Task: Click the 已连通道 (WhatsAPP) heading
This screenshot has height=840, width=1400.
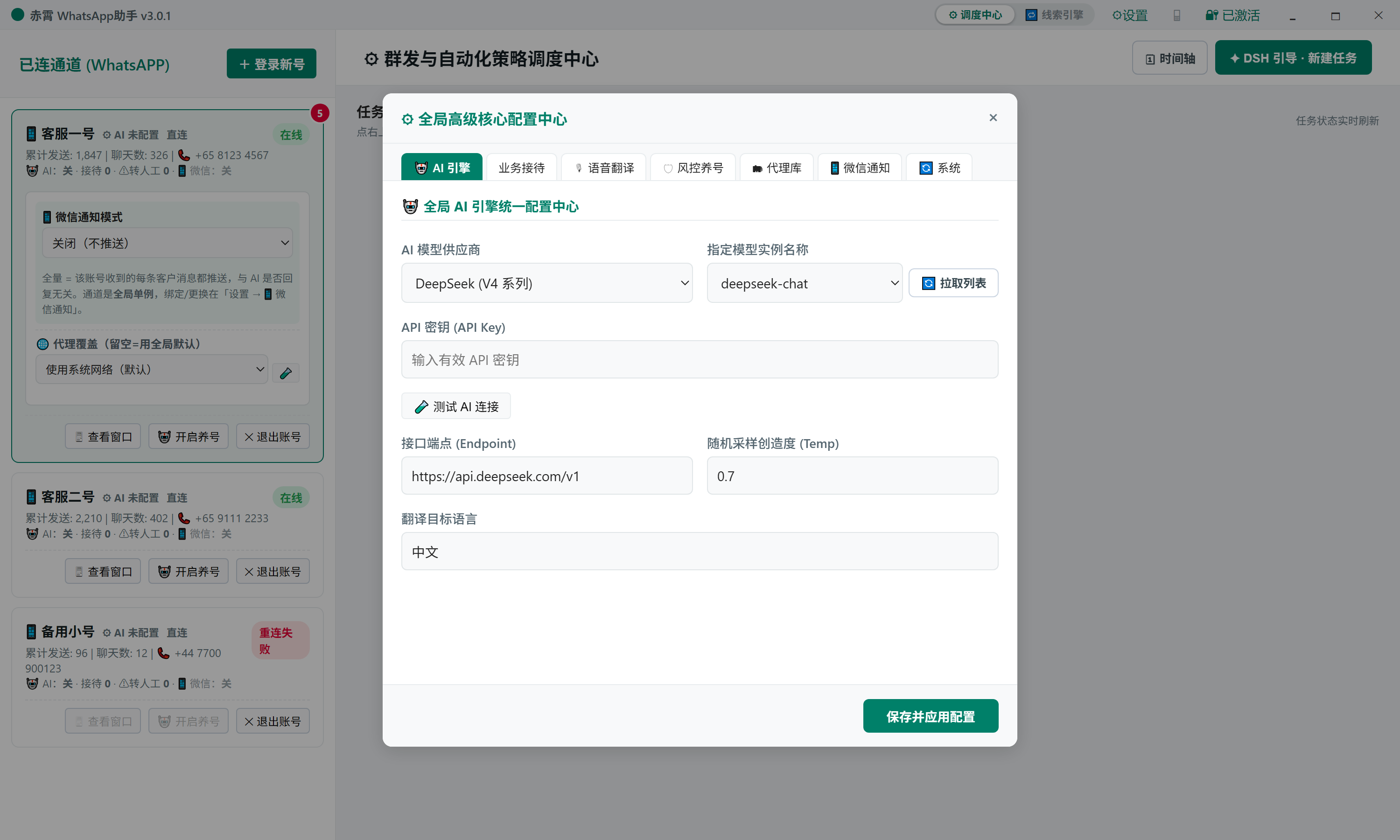Action: [x=95, y=64]
